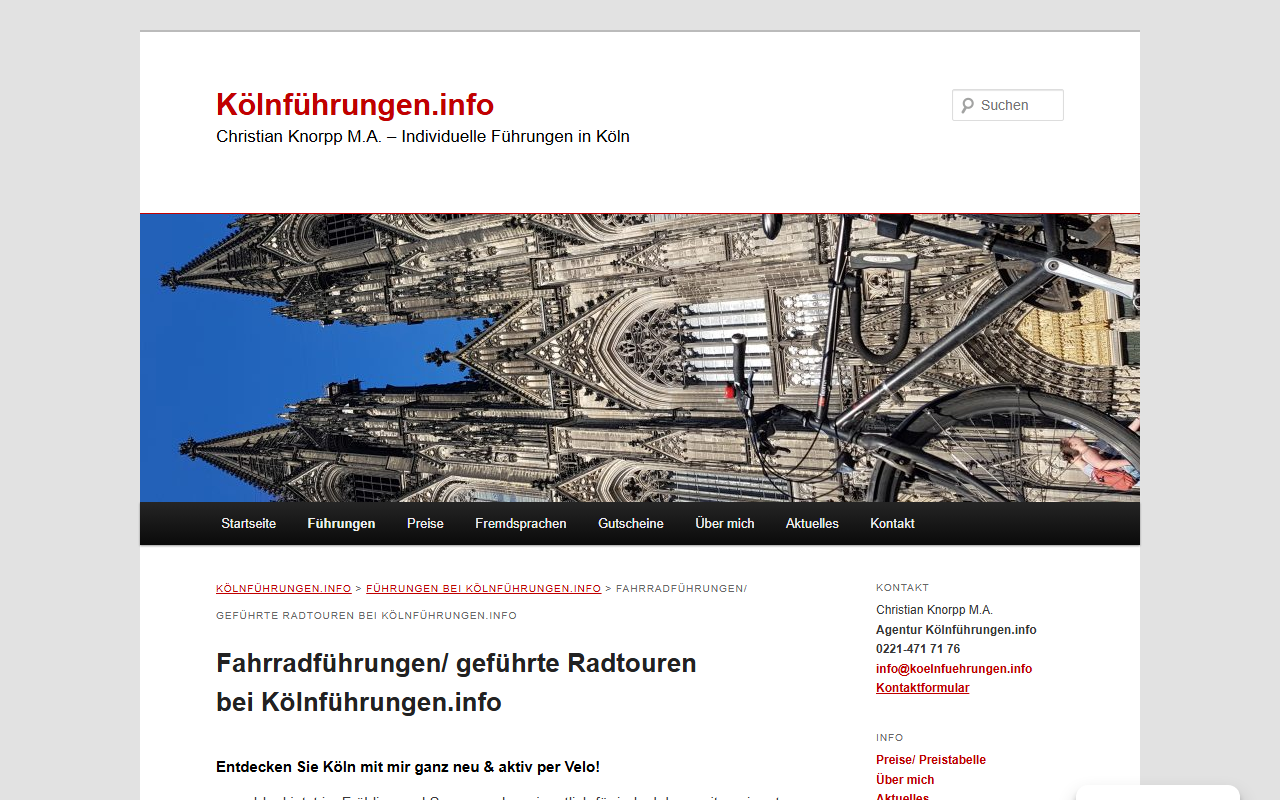
Task: Open the Preise menu item
Action: (425, 524)
